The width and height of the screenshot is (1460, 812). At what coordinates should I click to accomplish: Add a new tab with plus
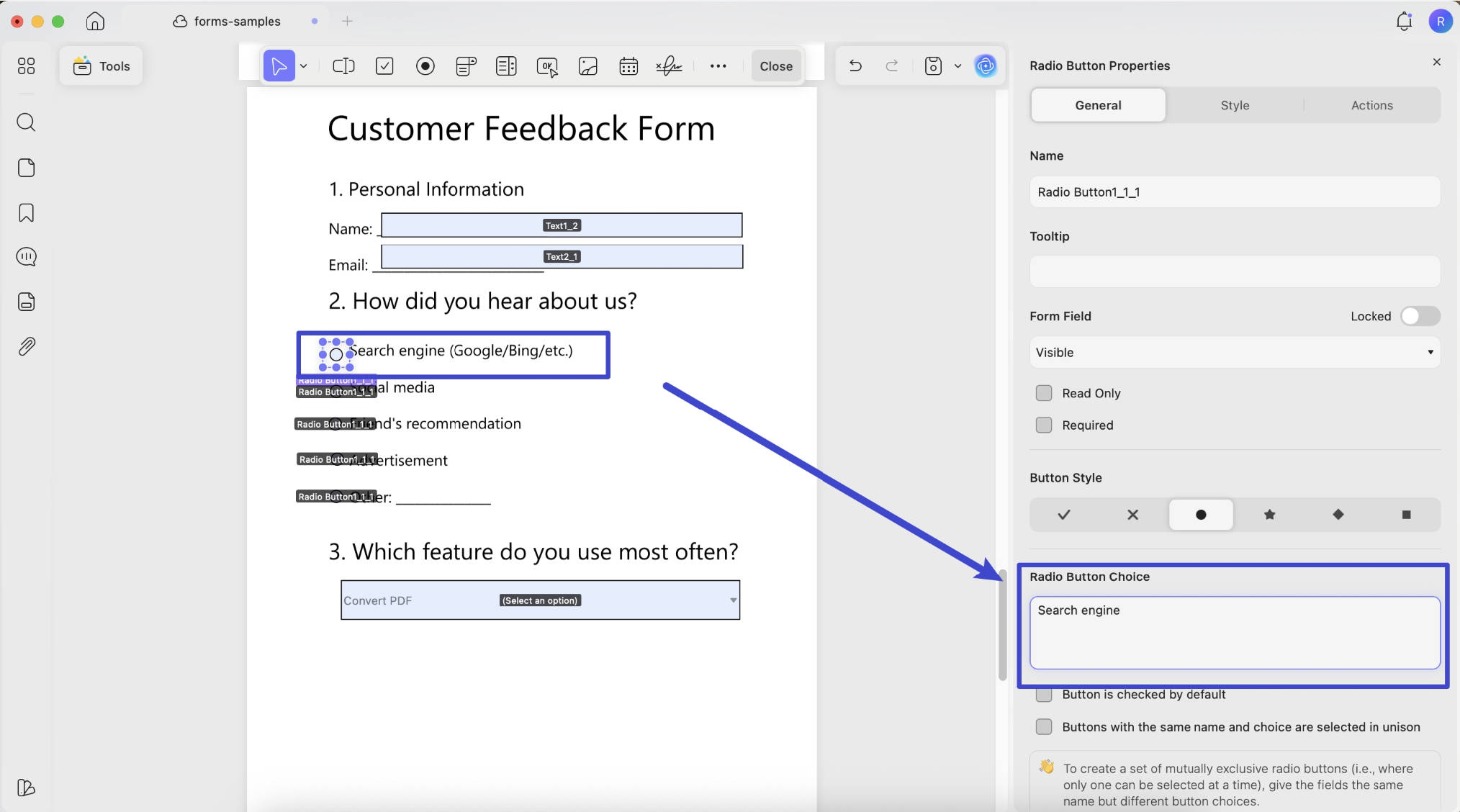point(347,21)
